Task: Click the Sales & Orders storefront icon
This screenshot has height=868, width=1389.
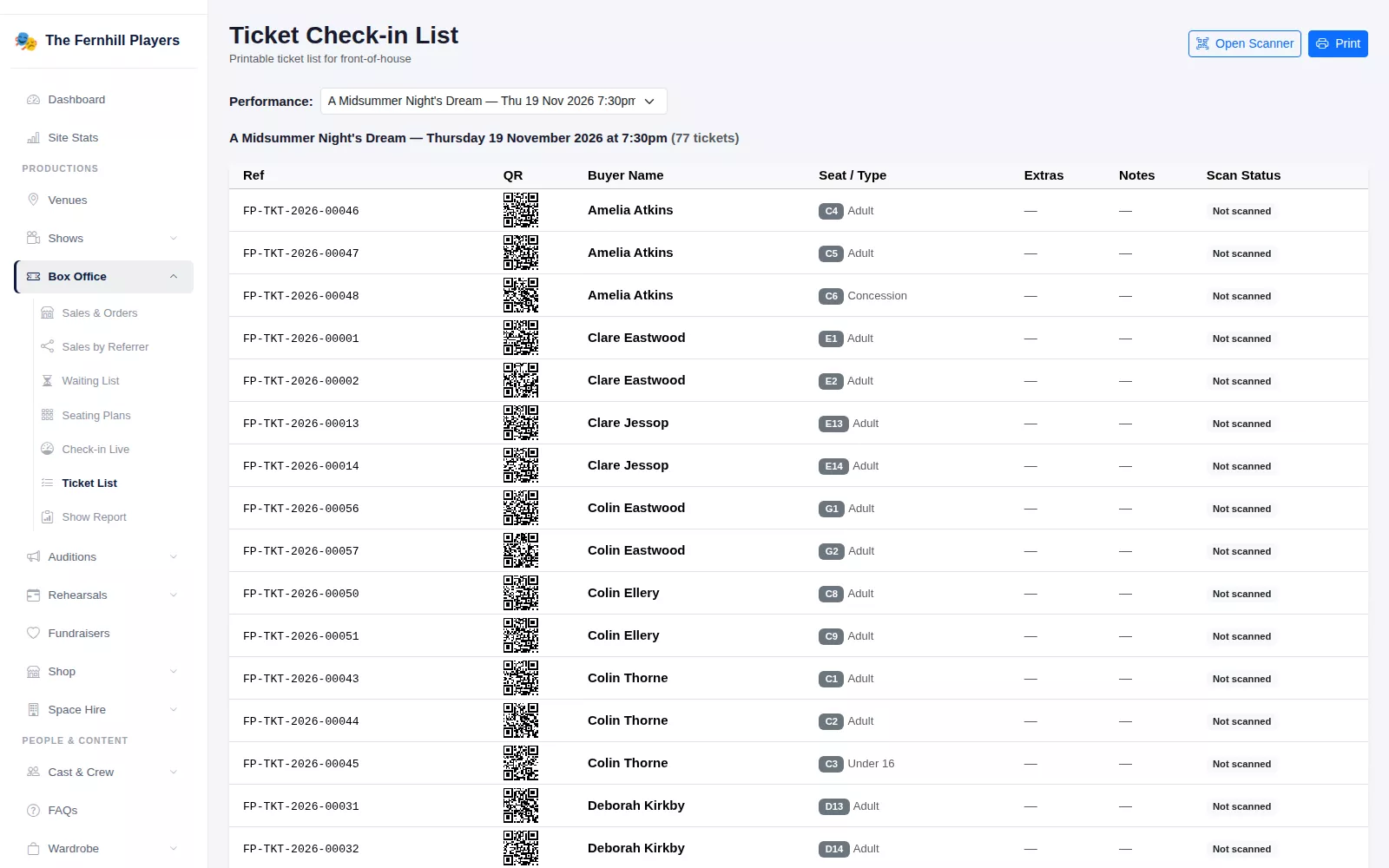Action: click(47, 313)
